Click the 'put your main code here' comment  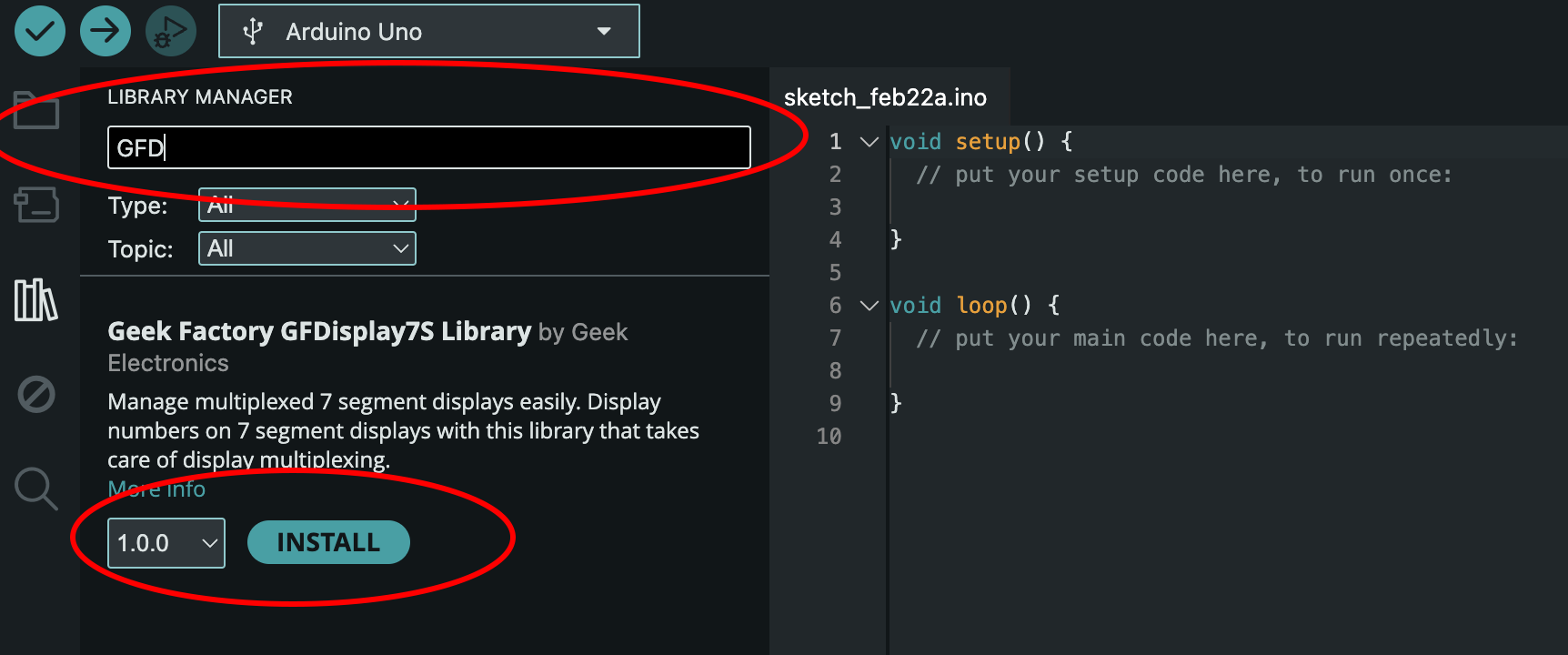point(1217,338)
